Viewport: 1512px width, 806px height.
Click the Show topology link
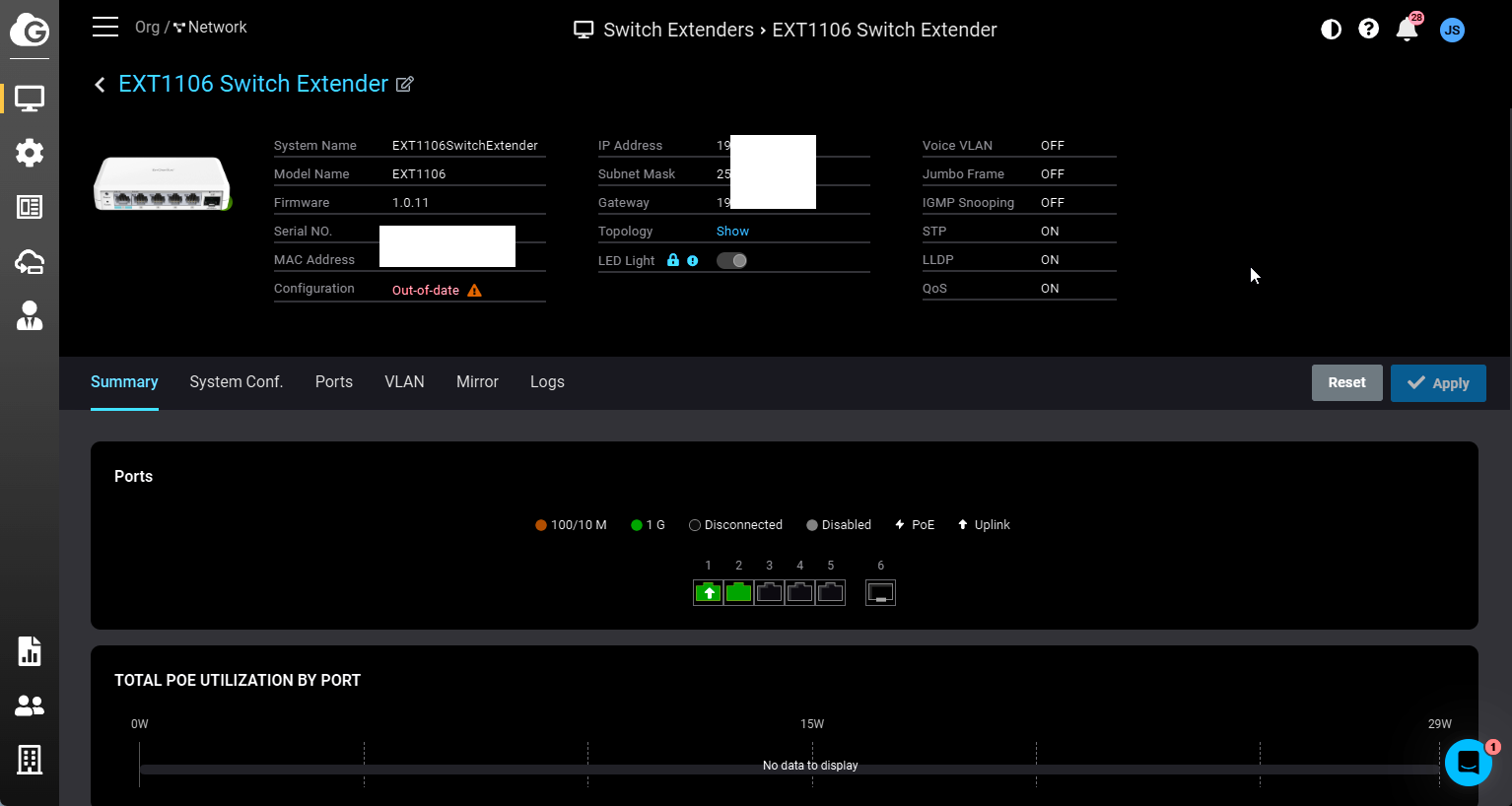click(x=732, y=232)
